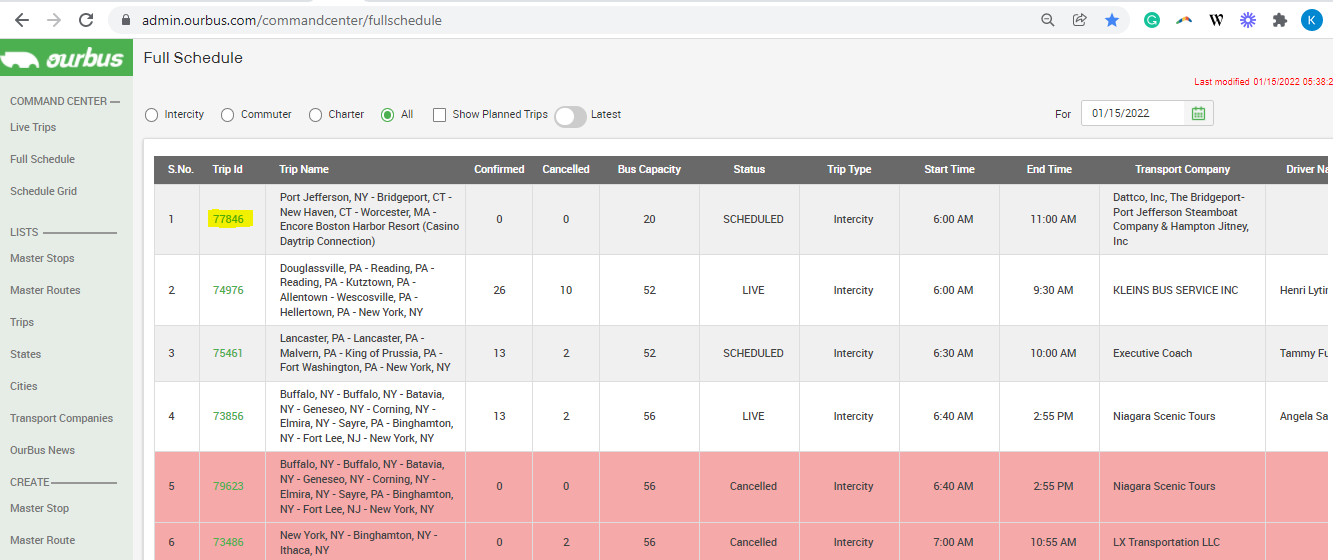Check the Show Planned Trips checkbox

(x=439, y=115)
